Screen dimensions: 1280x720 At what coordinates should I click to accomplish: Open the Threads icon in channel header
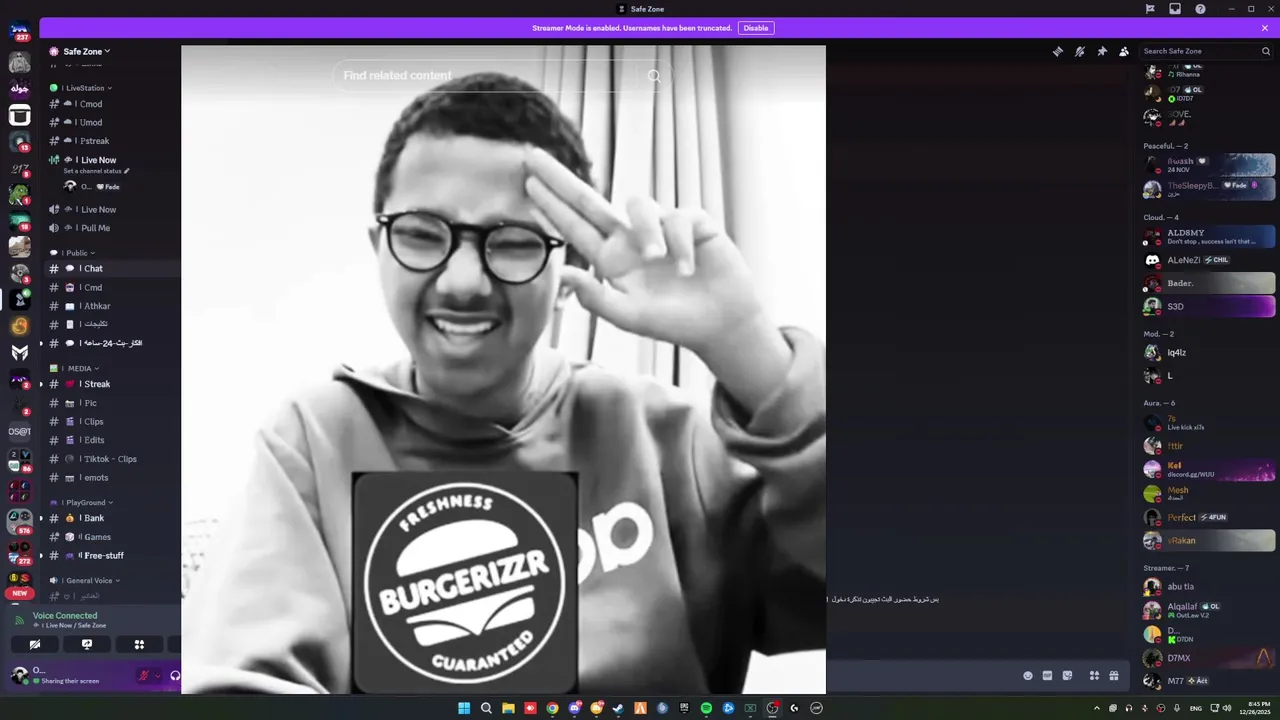[x=1058, y=51]
